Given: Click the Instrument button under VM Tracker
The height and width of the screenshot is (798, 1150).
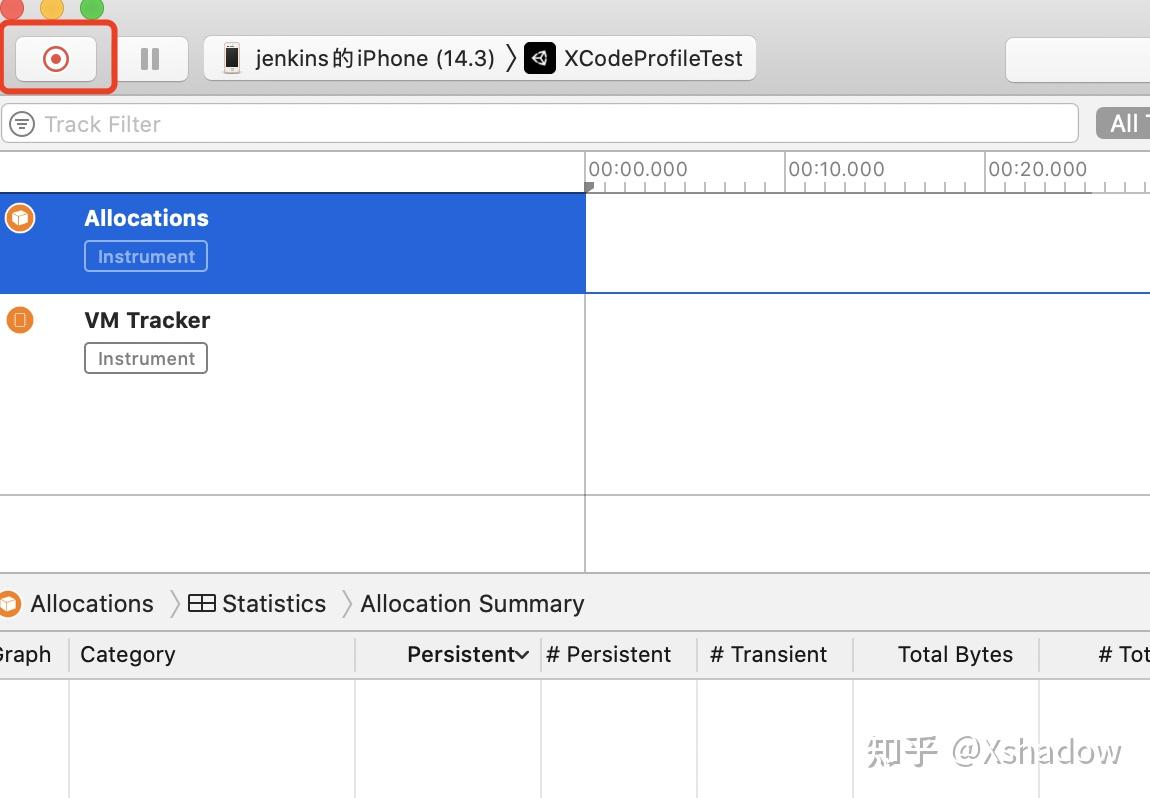Looking at the screenshot, I should point(145,357).
